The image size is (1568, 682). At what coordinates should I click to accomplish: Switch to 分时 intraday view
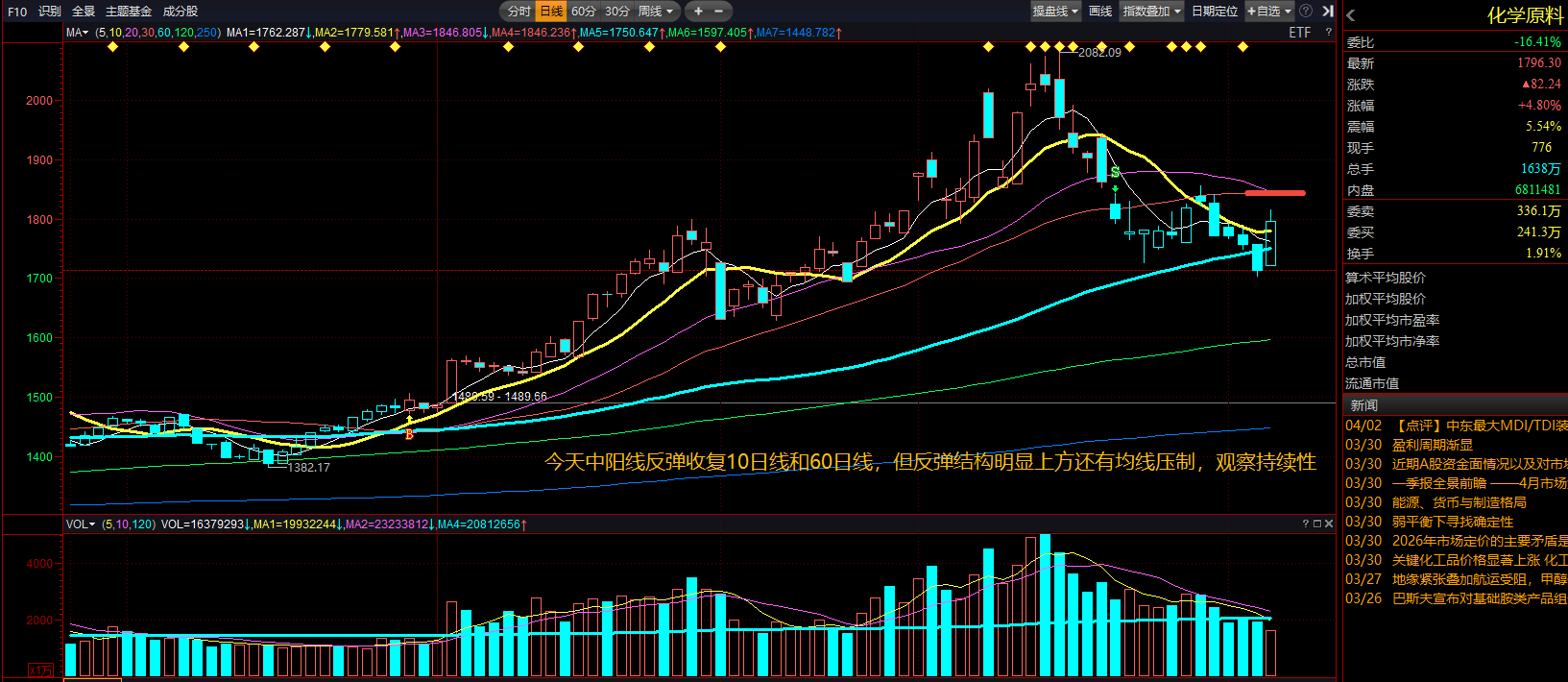point(519,12)
